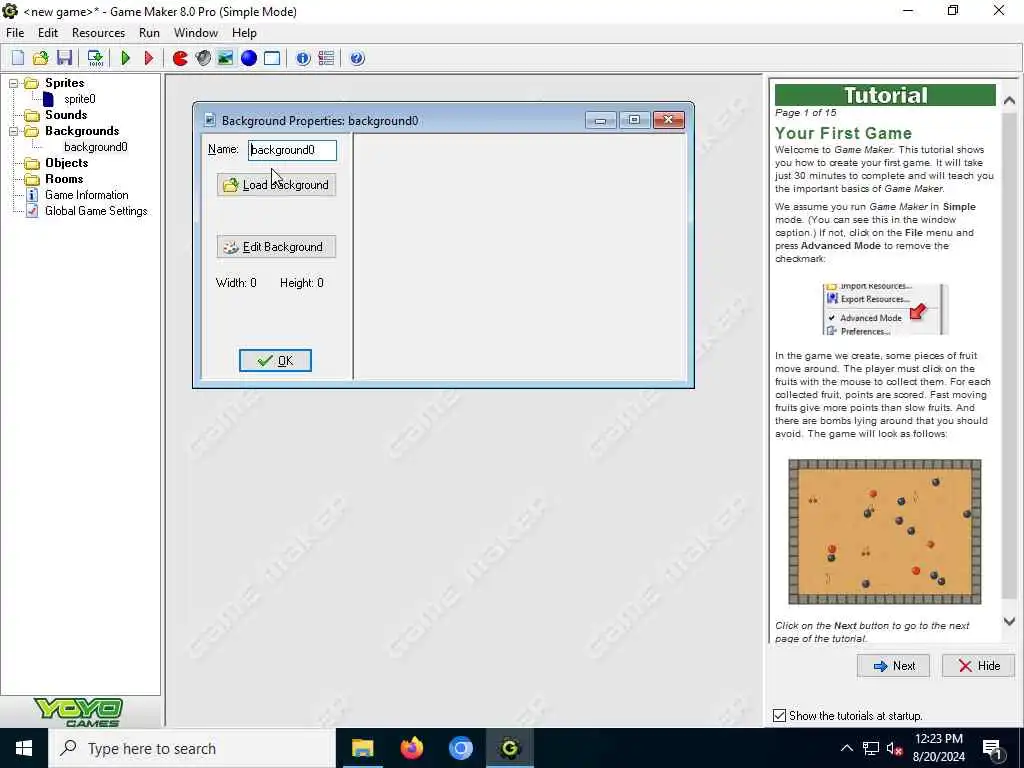The width and height of the screenshot is (1024, 768).
Task: Create a sound with the speaker icon
Action: coord(203,58)
